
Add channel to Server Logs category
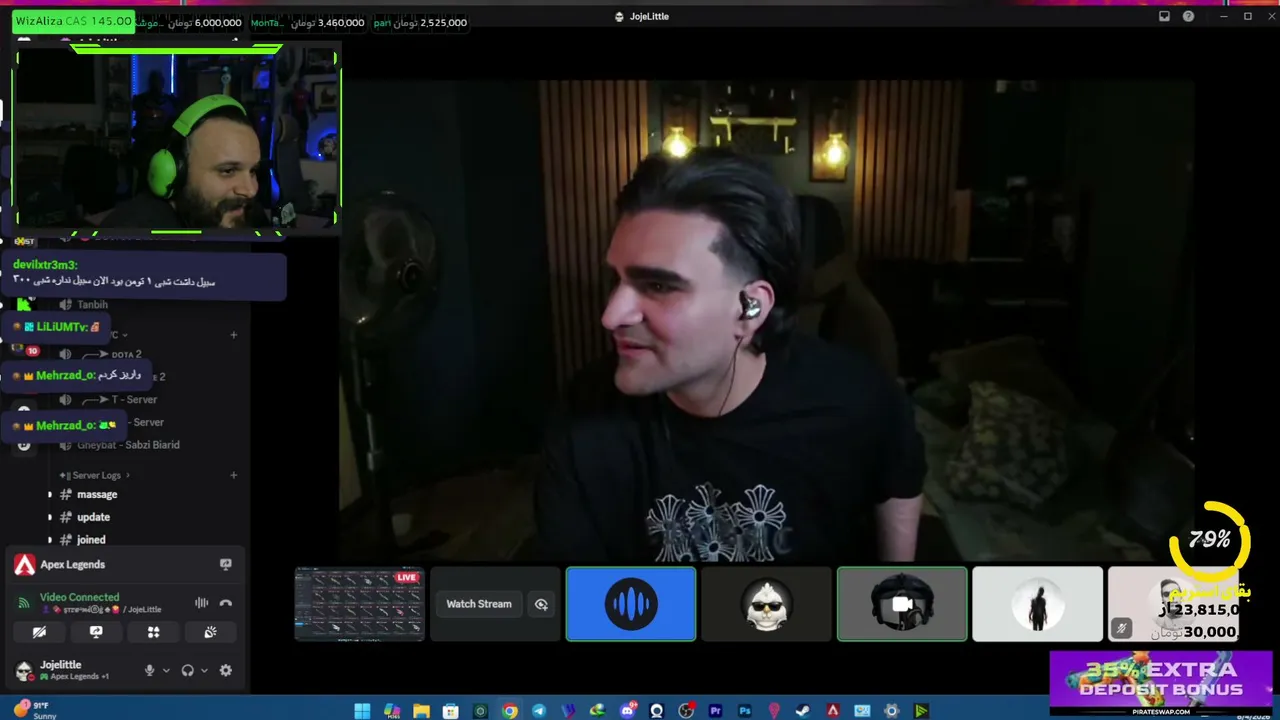(x=234, y=475)
